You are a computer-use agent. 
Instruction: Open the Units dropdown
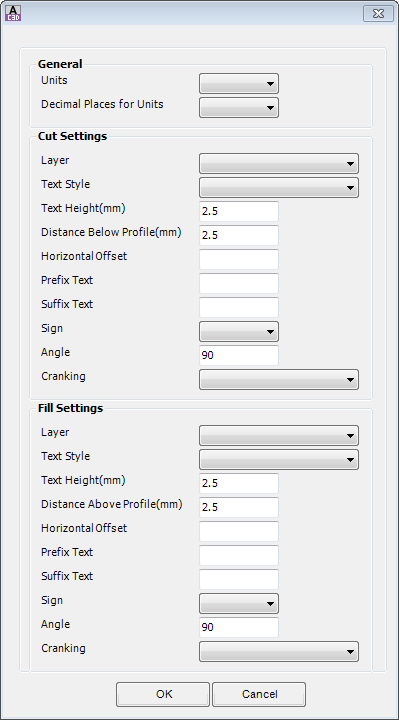[239, 84]
